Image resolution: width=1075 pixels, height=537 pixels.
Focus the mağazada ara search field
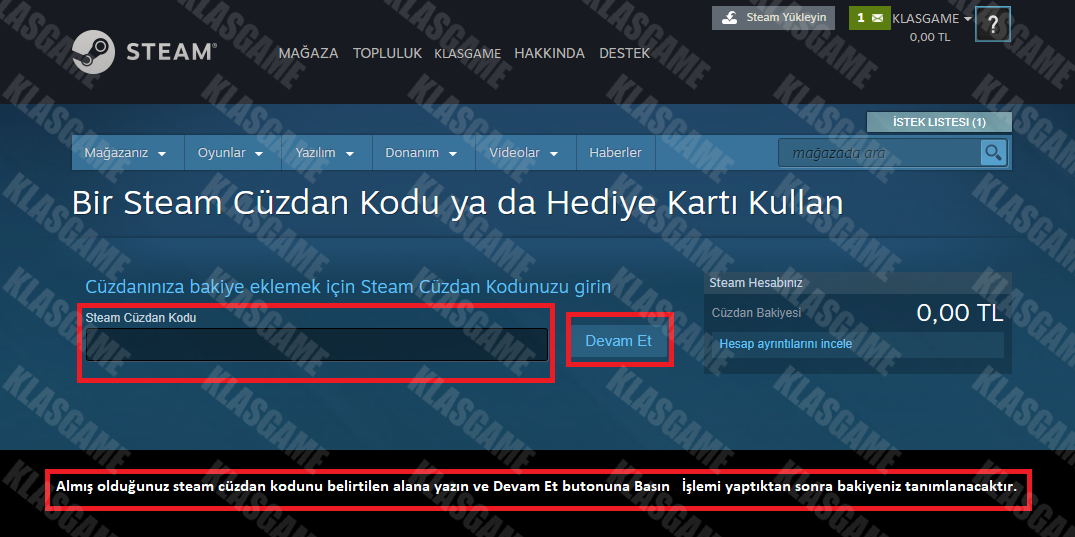click(x=880, y=152)
